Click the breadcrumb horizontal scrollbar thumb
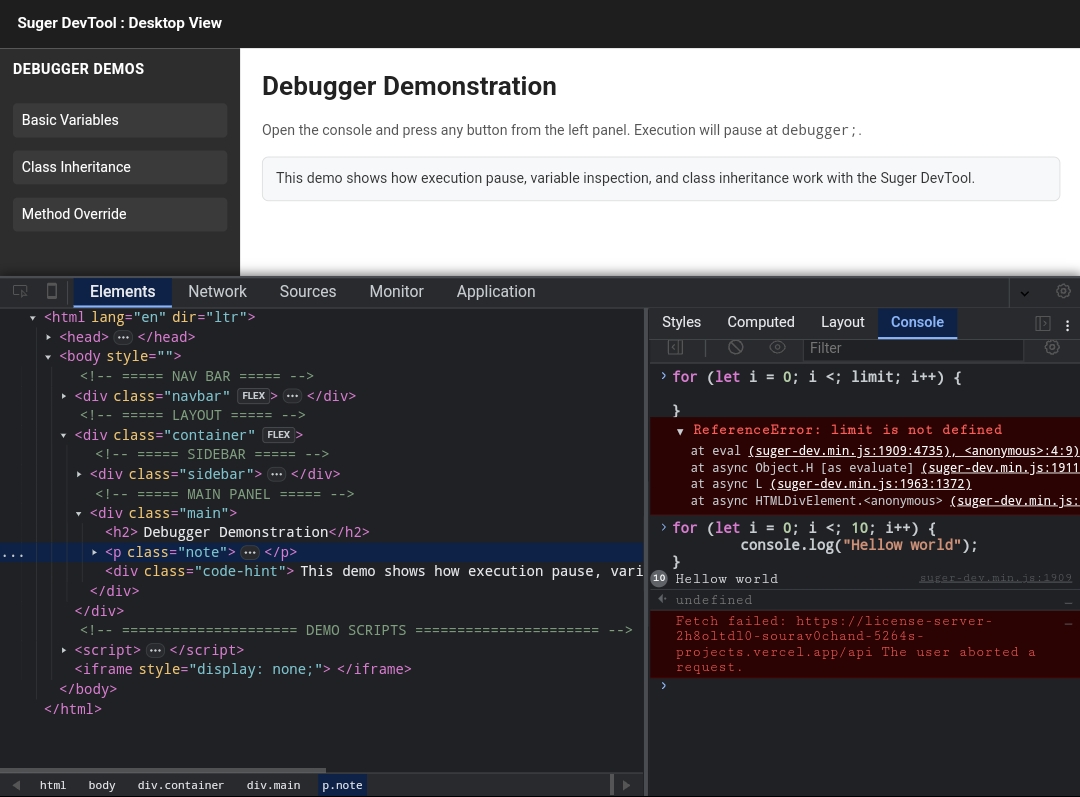The image size is (1080, 797). click(x=163, y=770)
